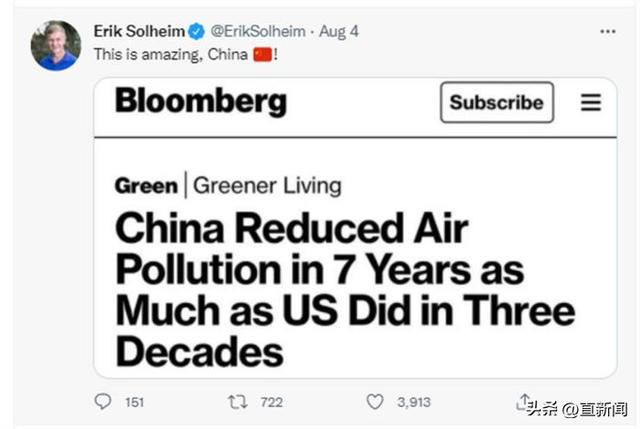Open the Erik Solheim display name
The width and height of the screenshot is (640, 429).
click(x=139, y=31)
